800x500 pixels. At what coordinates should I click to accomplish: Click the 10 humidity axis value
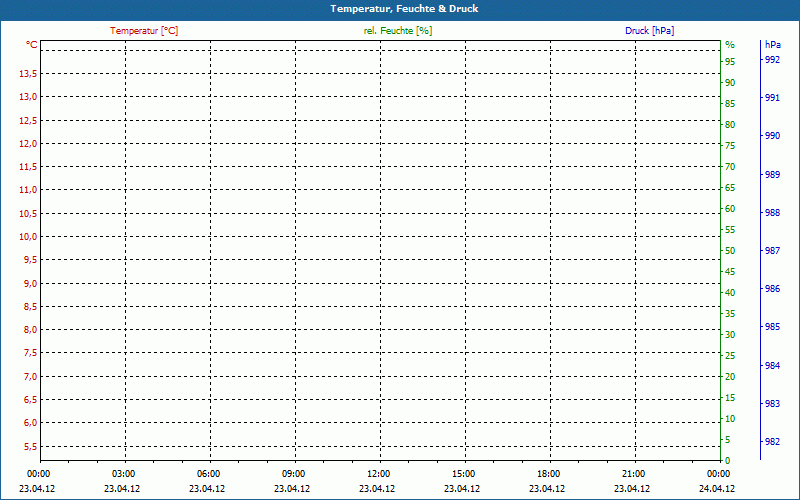[x=730, y=419]
